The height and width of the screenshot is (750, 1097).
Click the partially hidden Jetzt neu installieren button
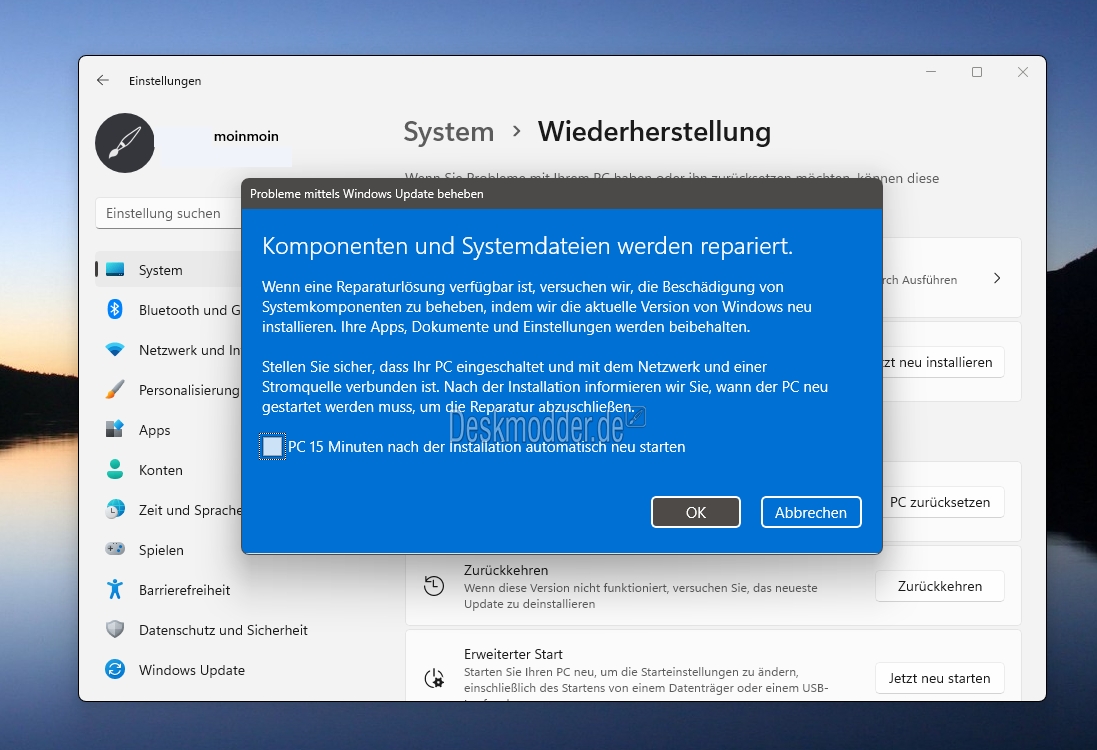pyautogui.click(x=943, y=362)
